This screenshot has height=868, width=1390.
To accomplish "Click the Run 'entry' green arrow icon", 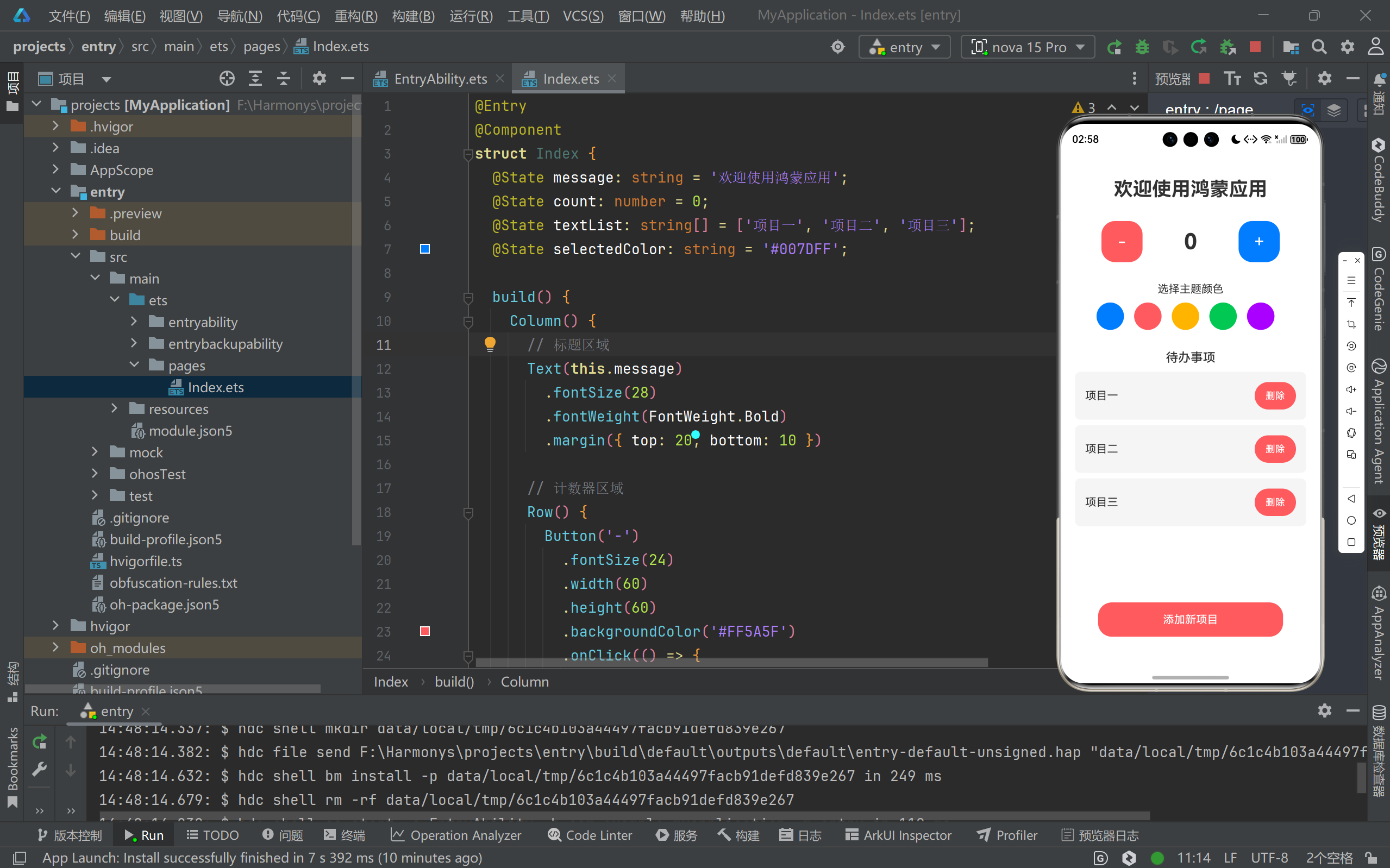I will click(x=1114, y=47).
